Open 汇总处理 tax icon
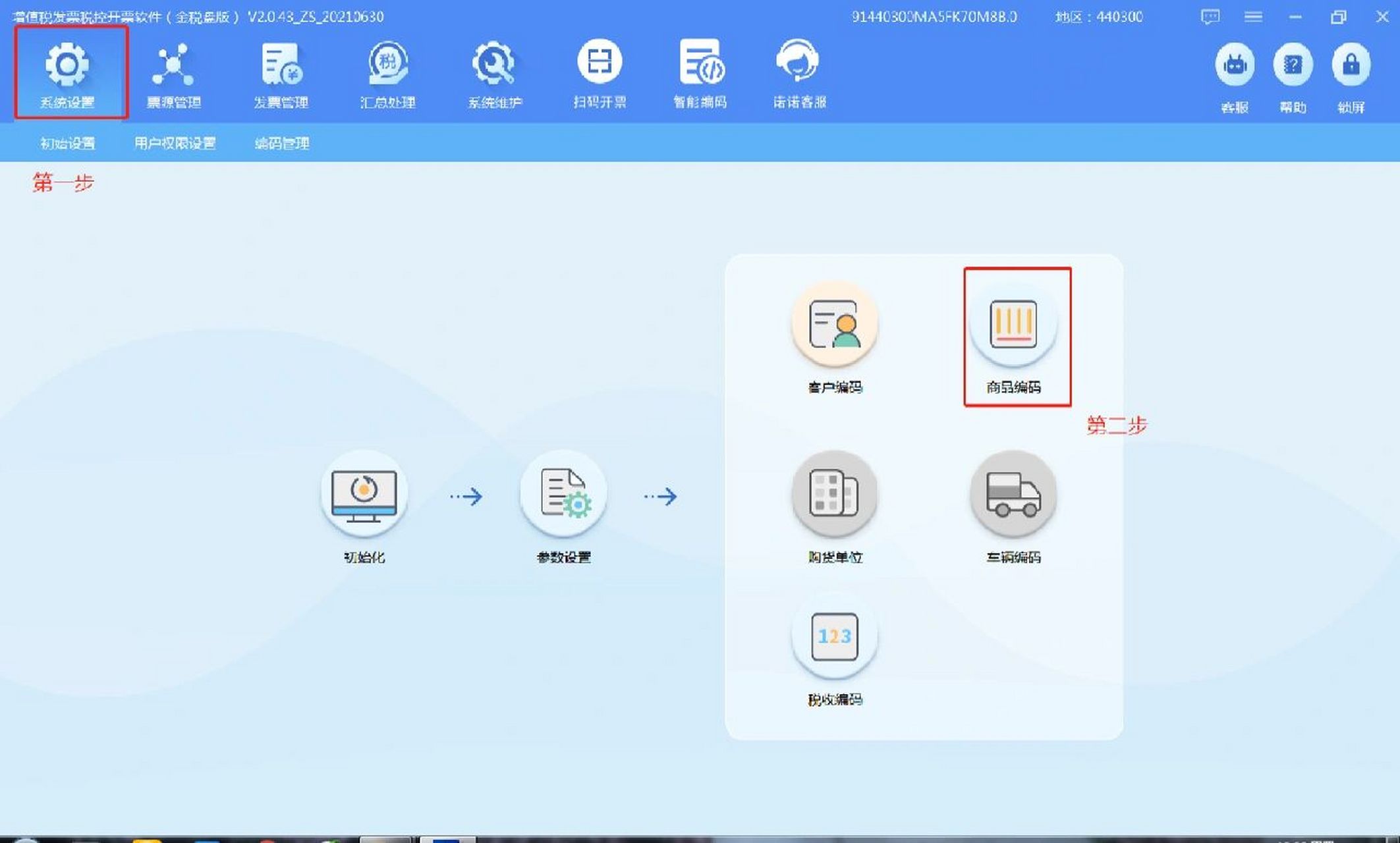The image size is (1400, 843). (x=387, y=65)
